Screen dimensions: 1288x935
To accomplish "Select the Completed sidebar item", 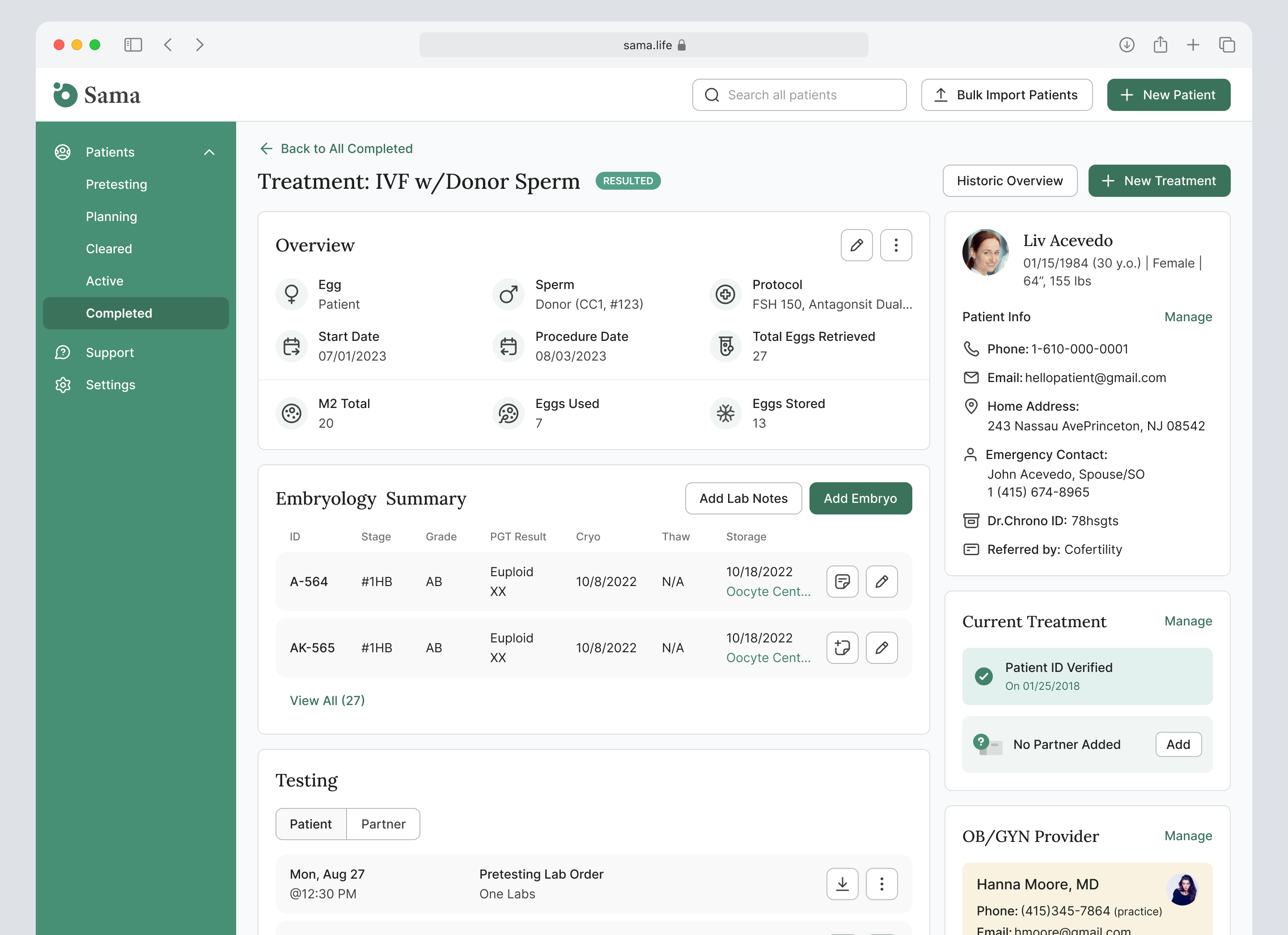I will pos(136,313).
